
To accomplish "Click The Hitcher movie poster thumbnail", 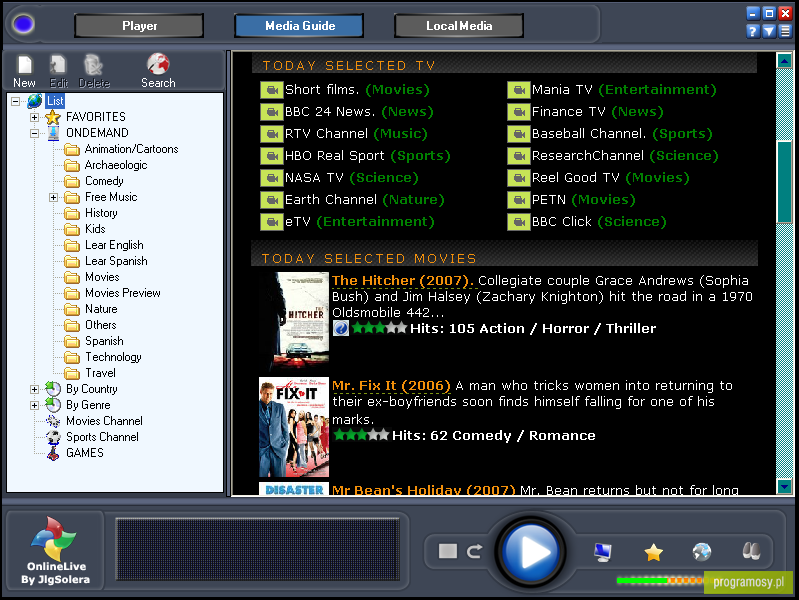I will pos(294,321).
